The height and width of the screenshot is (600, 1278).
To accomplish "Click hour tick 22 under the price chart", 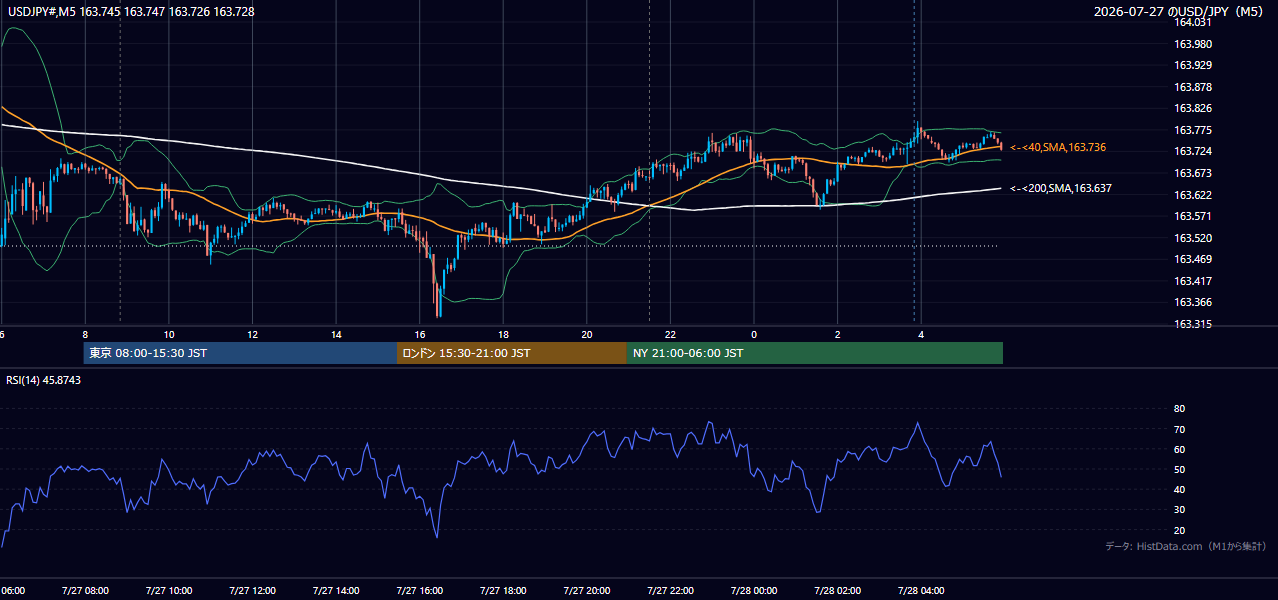I will (x=670, y=334).
